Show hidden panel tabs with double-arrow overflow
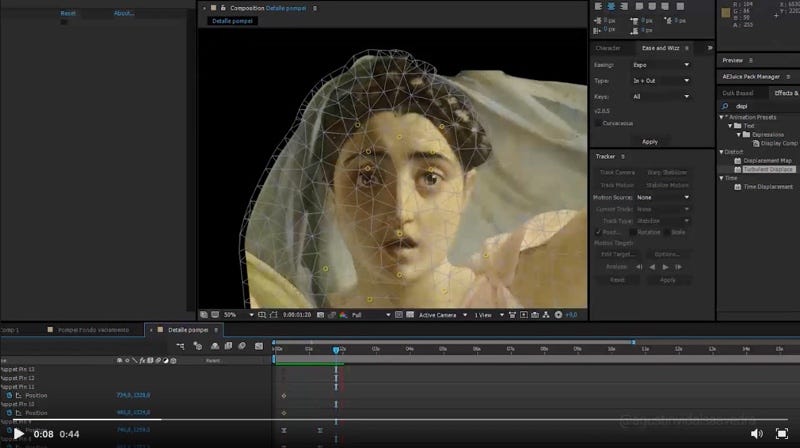The width and height of the screenshot is (800, 448). pyautogui.click(x=710, y=48)
